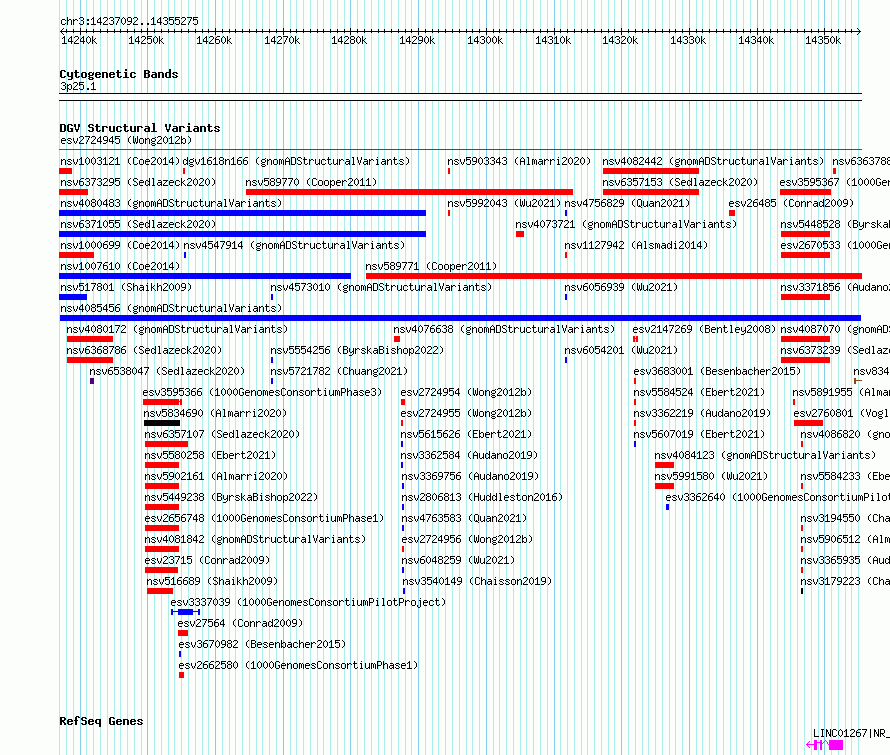The height and width of the screenshot is (755, 890).
Task: Click nsv6357107 (Sedlazeck2020) label
Action: pyautogui.click(x=222, y=434)
